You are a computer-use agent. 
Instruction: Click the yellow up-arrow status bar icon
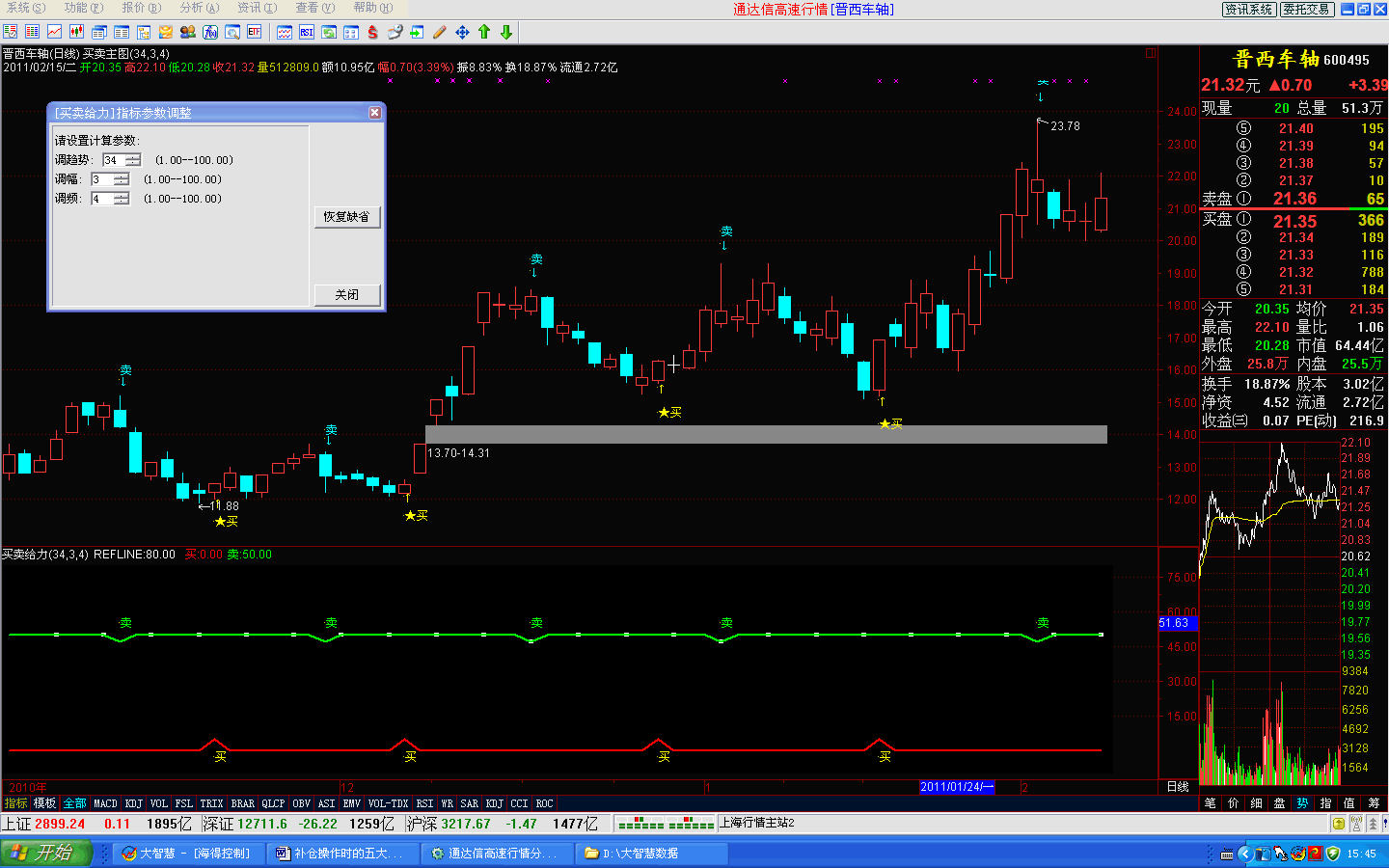tap(1339, 823)
